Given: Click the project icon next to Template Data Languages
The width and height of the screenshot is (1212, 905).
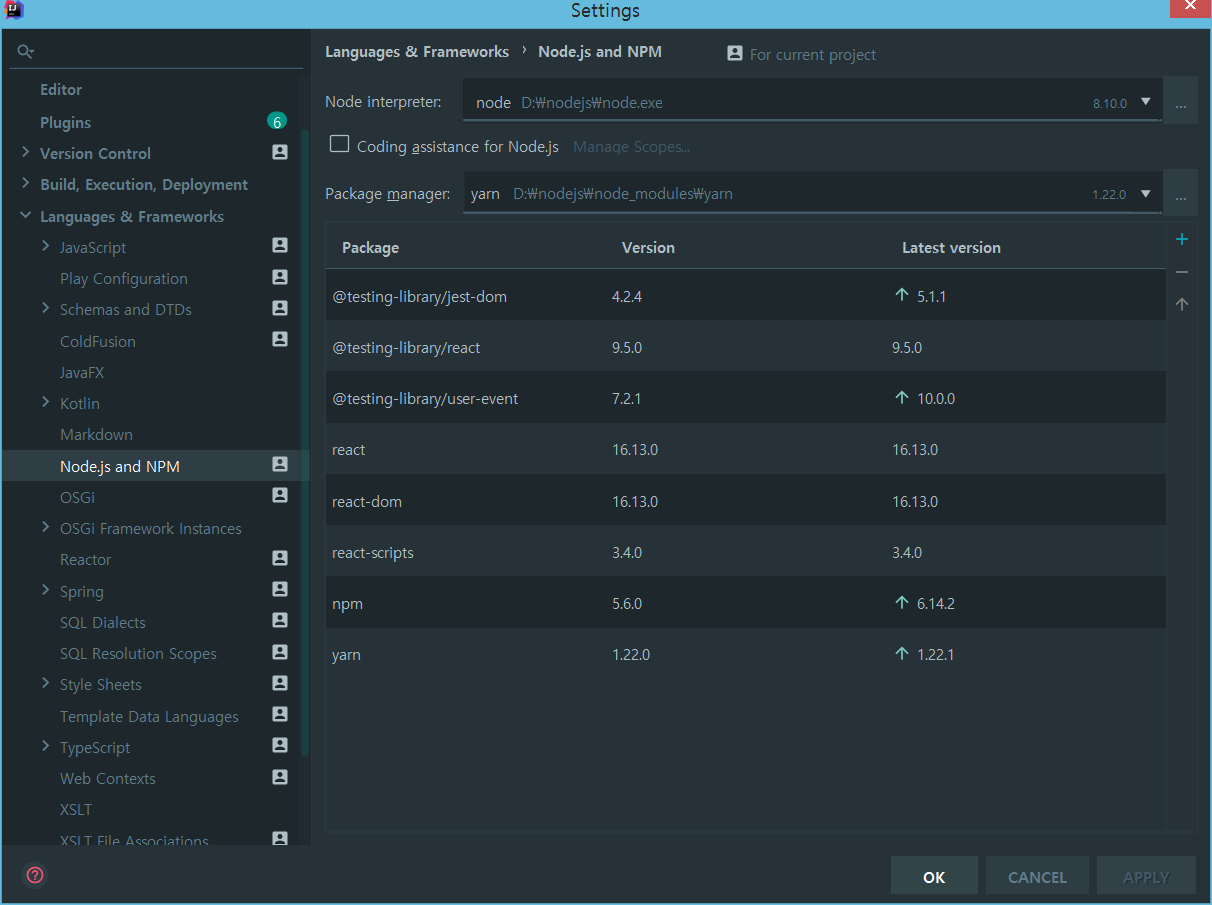Looking at the screenshot, I should pos(280,715).
